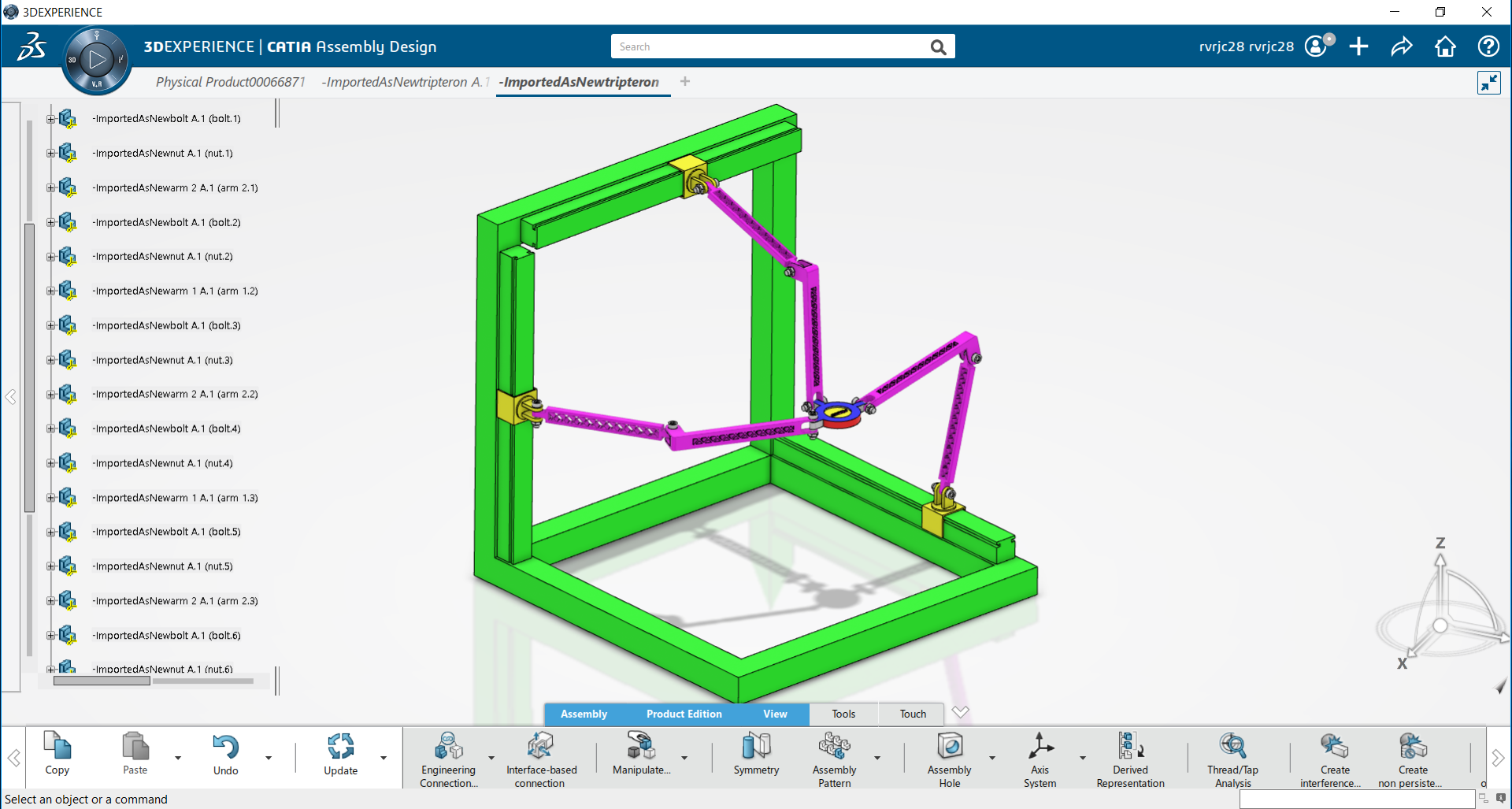The height and width of the screenshot is (809, 1512).
Task: Click the Undo icon
Action: pyautogui.click(x=225, y=746)
